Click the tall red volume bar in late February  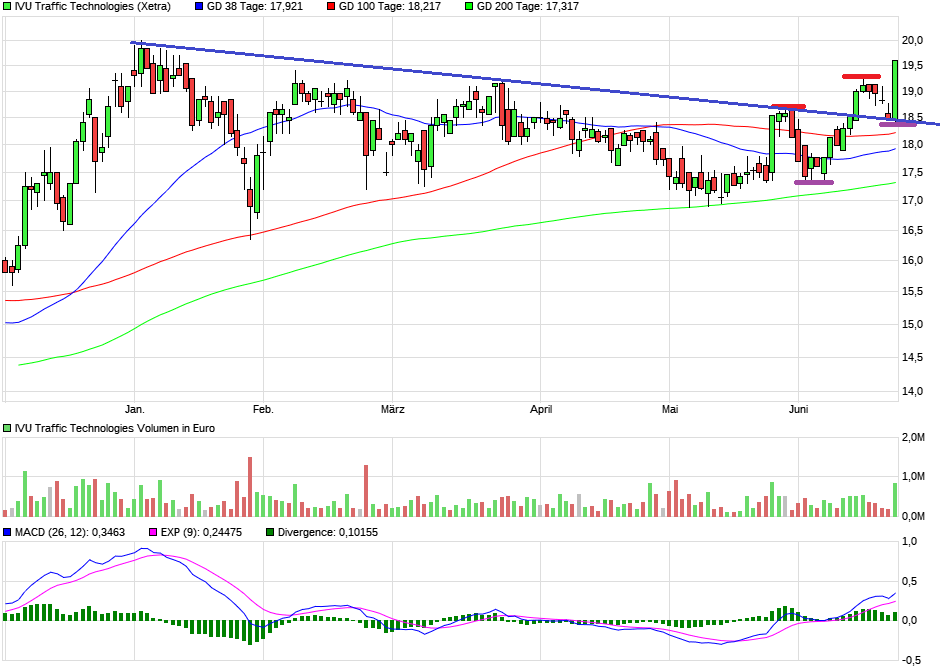click(366, 491)
